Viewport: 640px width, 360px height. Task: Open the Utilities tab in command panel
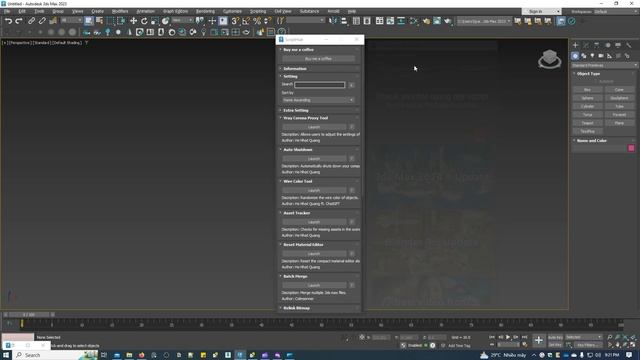click(x=629, y=45)
